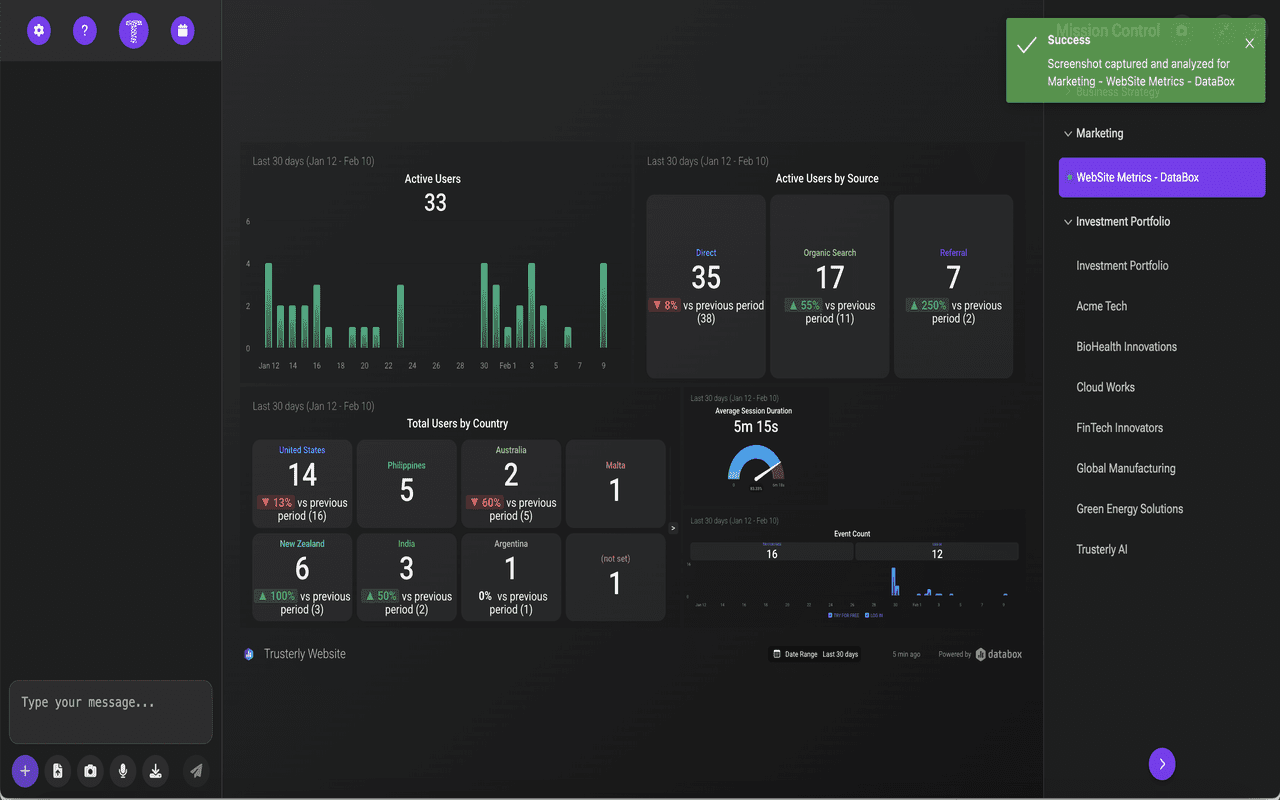
Task: Click the 5 min ago timestamp
Action: coord(907,654)
